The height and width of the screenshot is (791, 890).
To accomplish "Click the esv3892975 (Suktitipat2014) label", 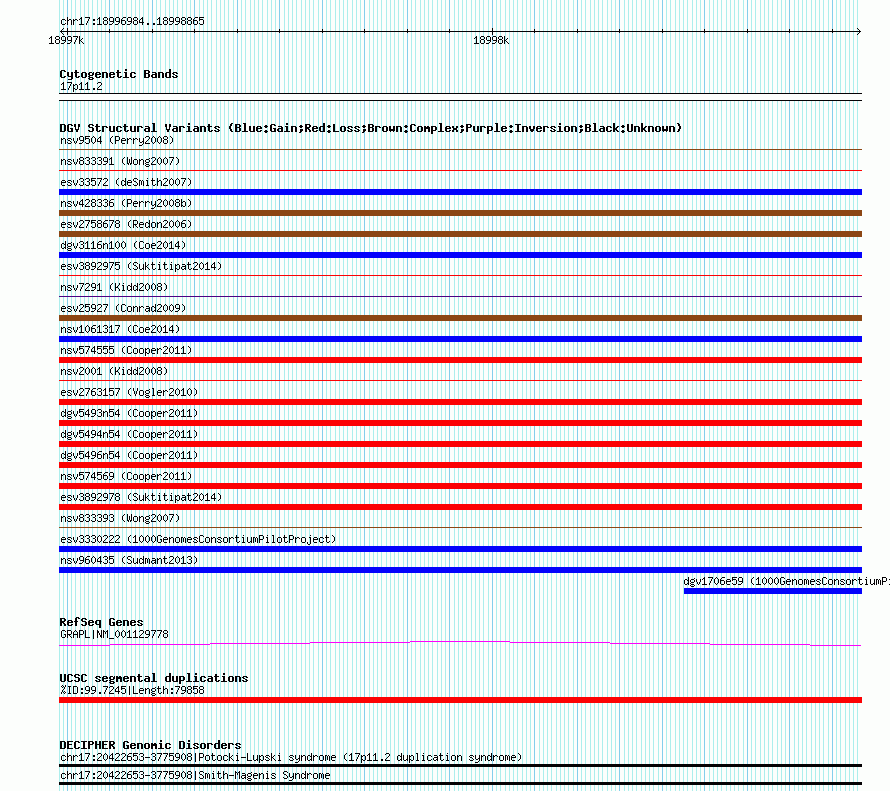I will click(x=141, y=266).
